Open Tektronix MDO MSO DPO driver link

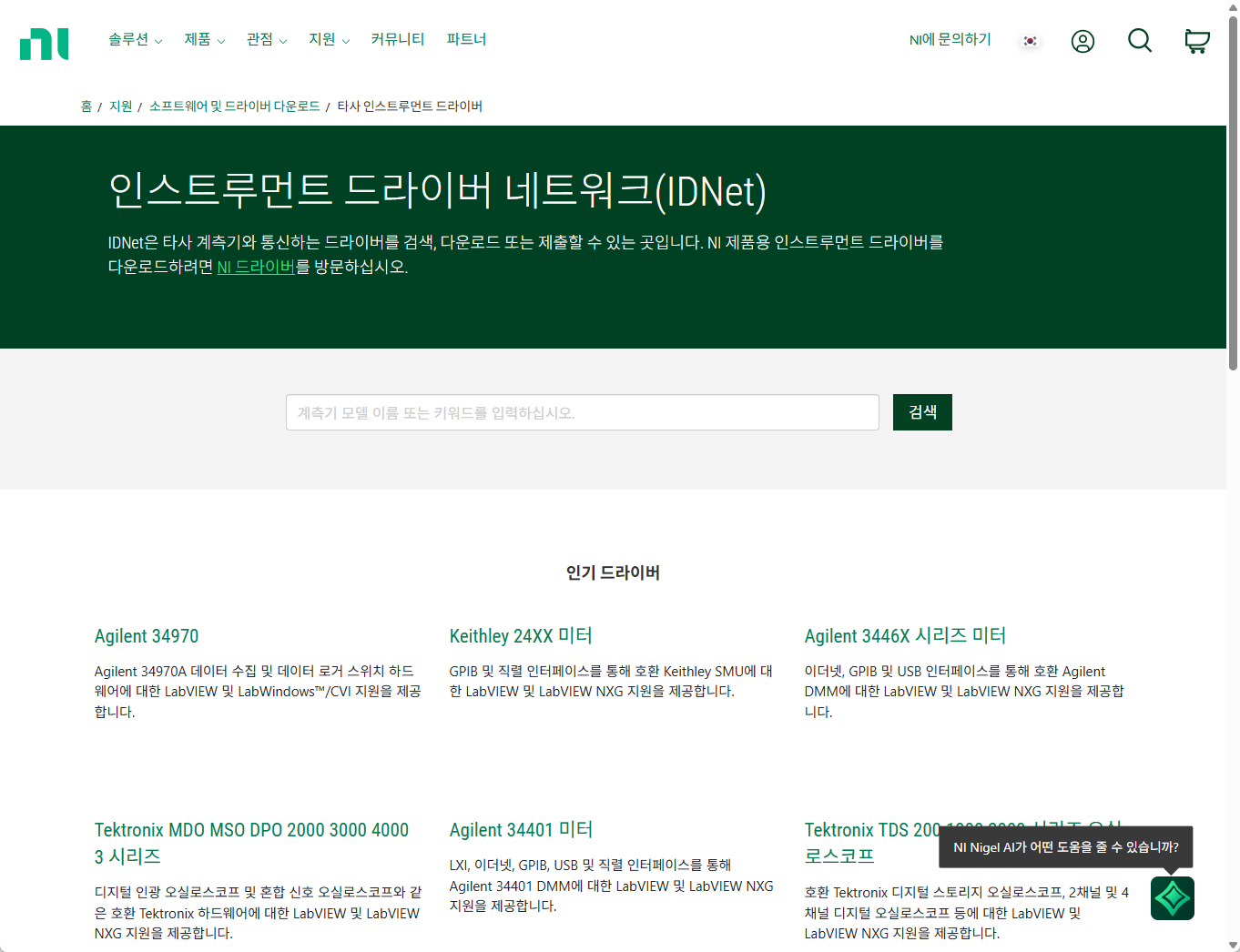pos(252,843)
